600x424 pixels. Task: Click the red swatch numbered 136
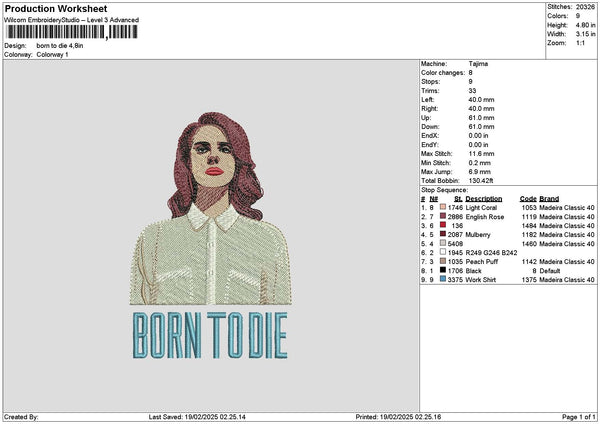pyautogui.click(x=442, y=225)
